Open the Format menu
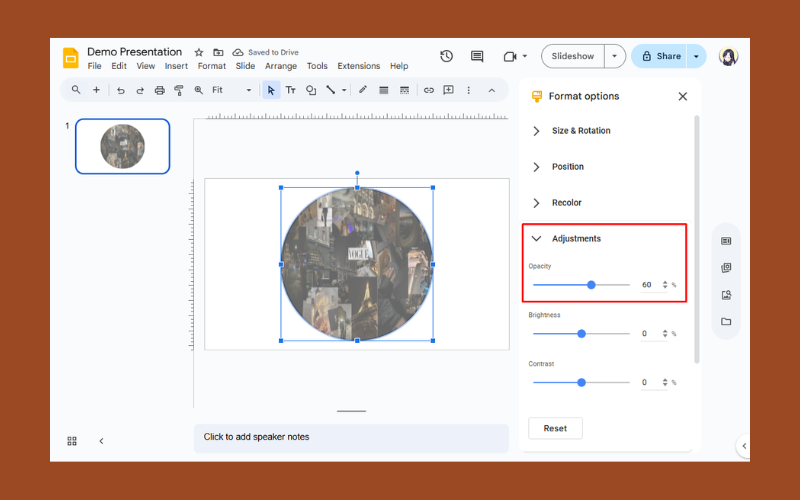The width and height of the screenshot is (800, 500). (x=212, y=66)
